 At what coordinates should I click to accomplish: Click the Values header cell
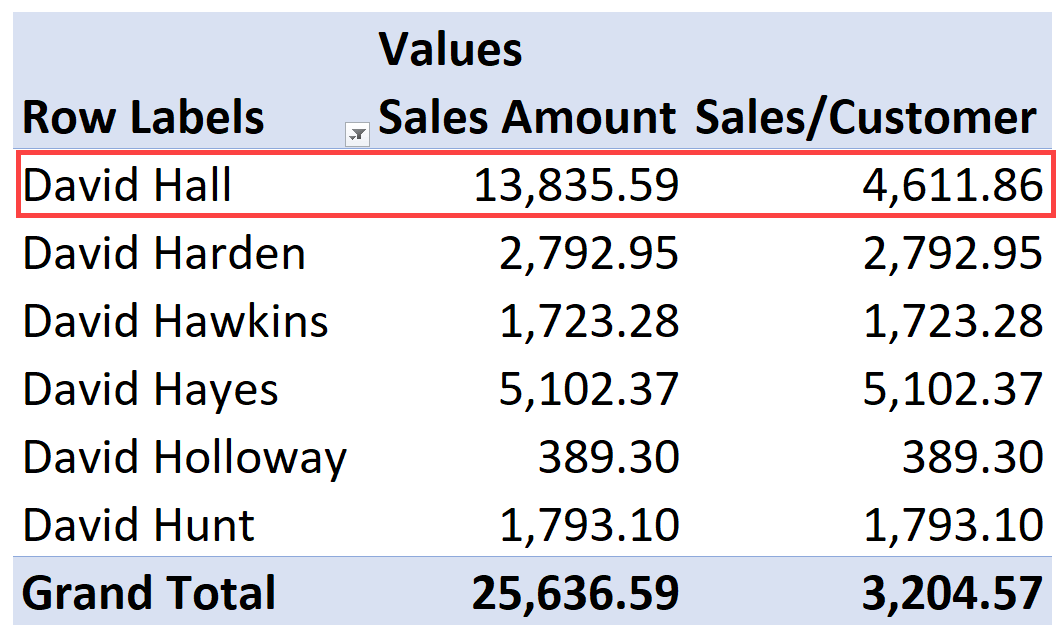(450, 49)
